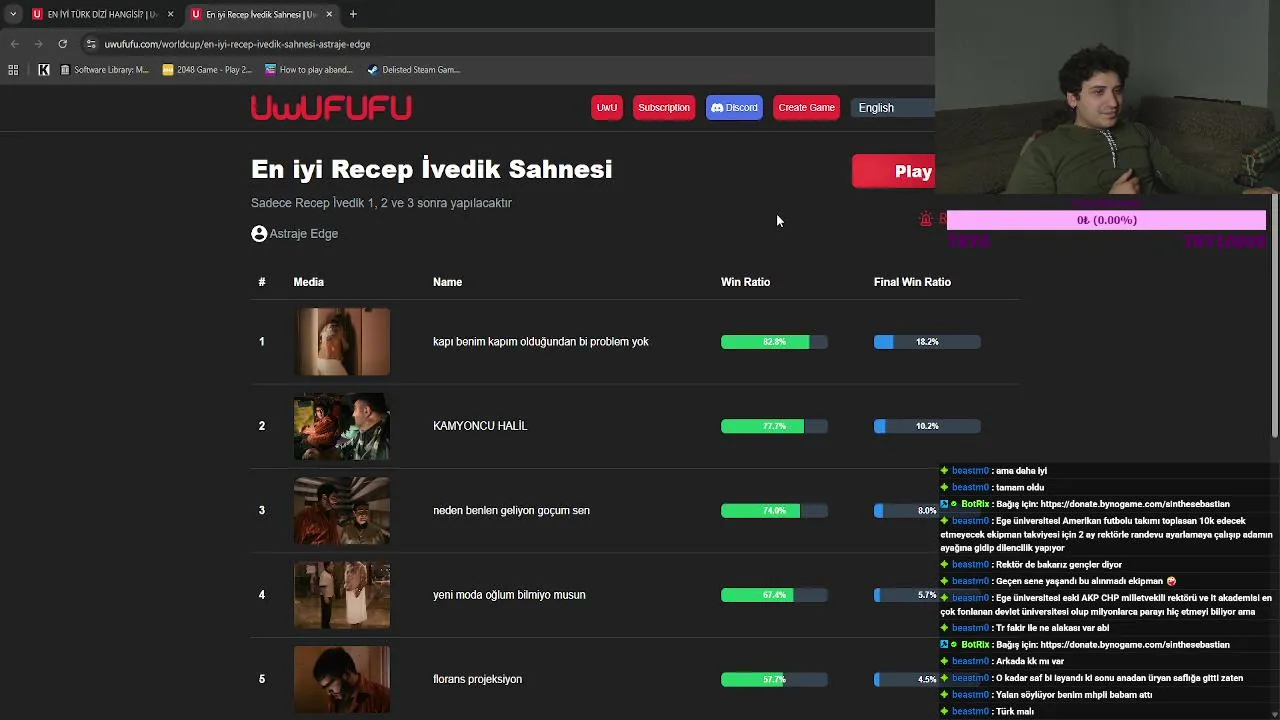Click the Name column header
This screenshot has width=1280, height=720.
(447, 282)
